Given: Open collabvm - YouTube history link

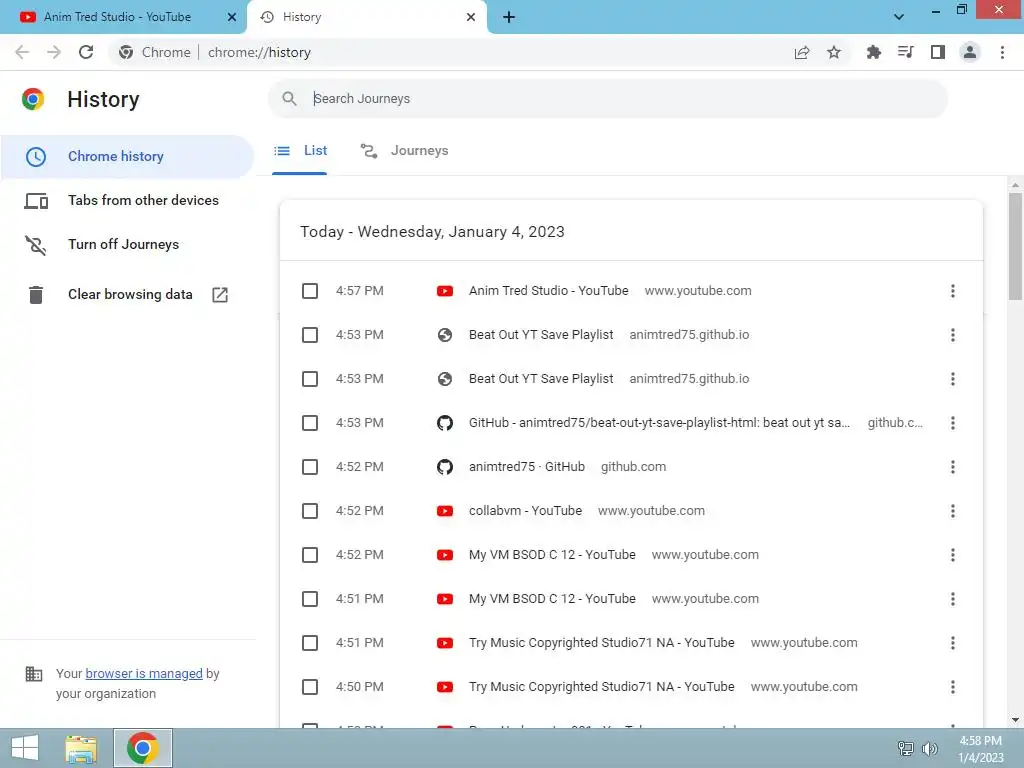Looking at the screenshot, I should (x=525, y=511).
